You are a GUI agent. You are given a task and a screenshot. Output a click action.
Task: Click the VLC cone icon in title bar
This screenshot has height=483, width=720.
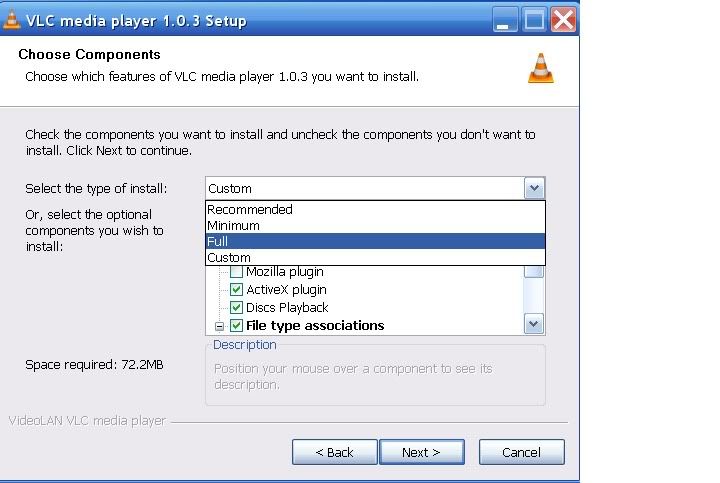point(11,20)
